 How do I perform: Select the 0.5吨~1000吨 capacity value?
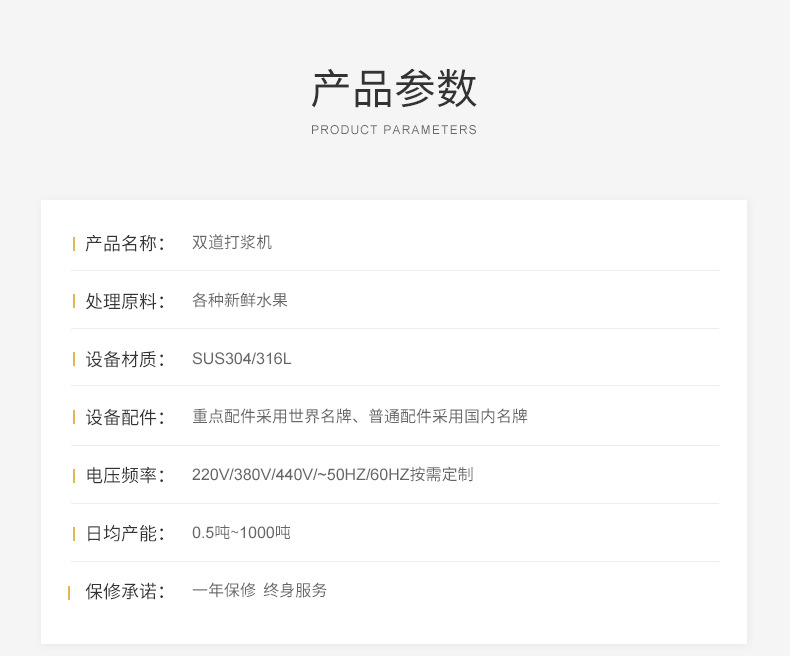click(x=241, y=533)
